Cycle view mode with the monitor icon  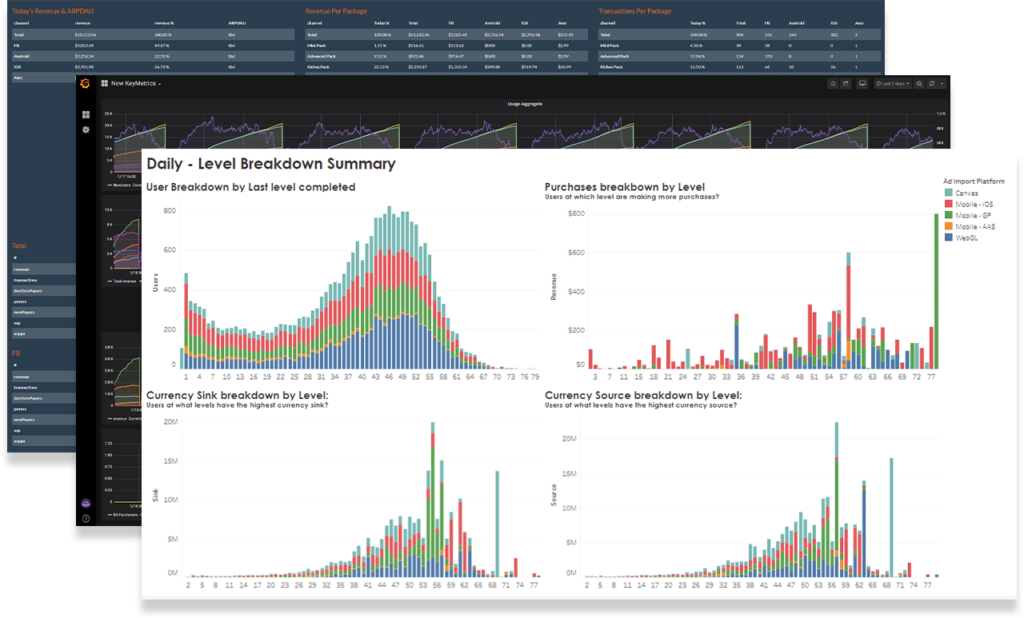862,84
